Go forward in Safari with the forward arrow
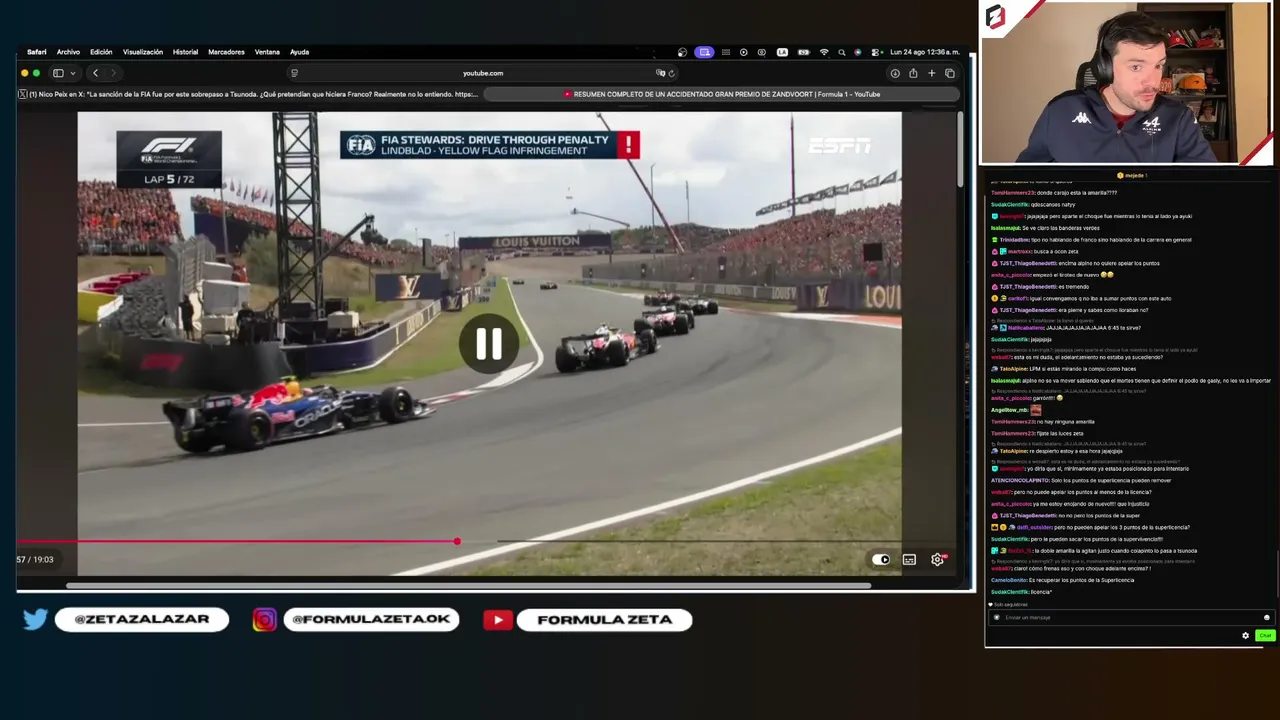The height and width of the screenshot is (720, 1280). click(x=113, y=73)
